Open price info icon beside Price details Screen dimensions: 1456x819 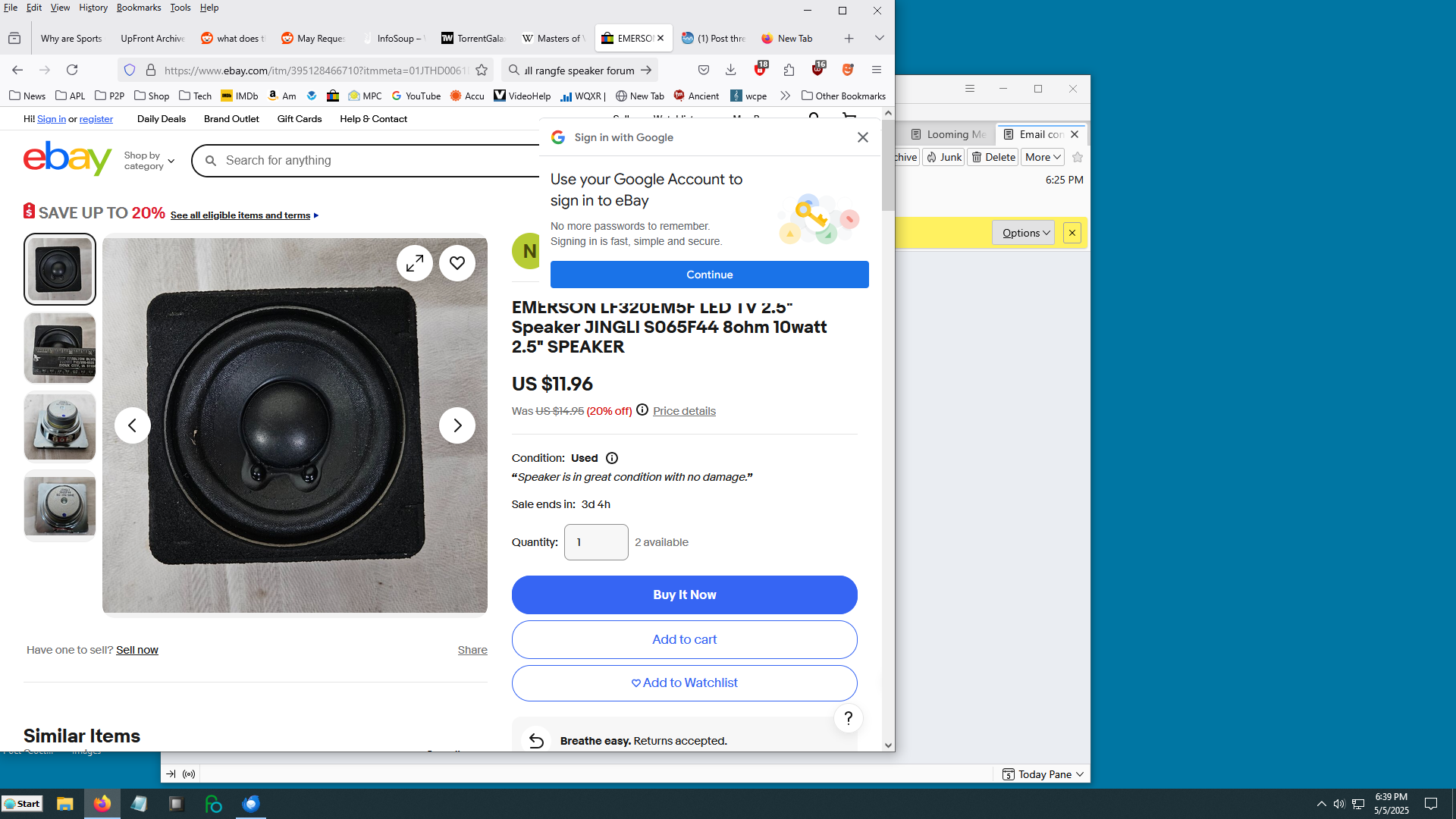642,409
